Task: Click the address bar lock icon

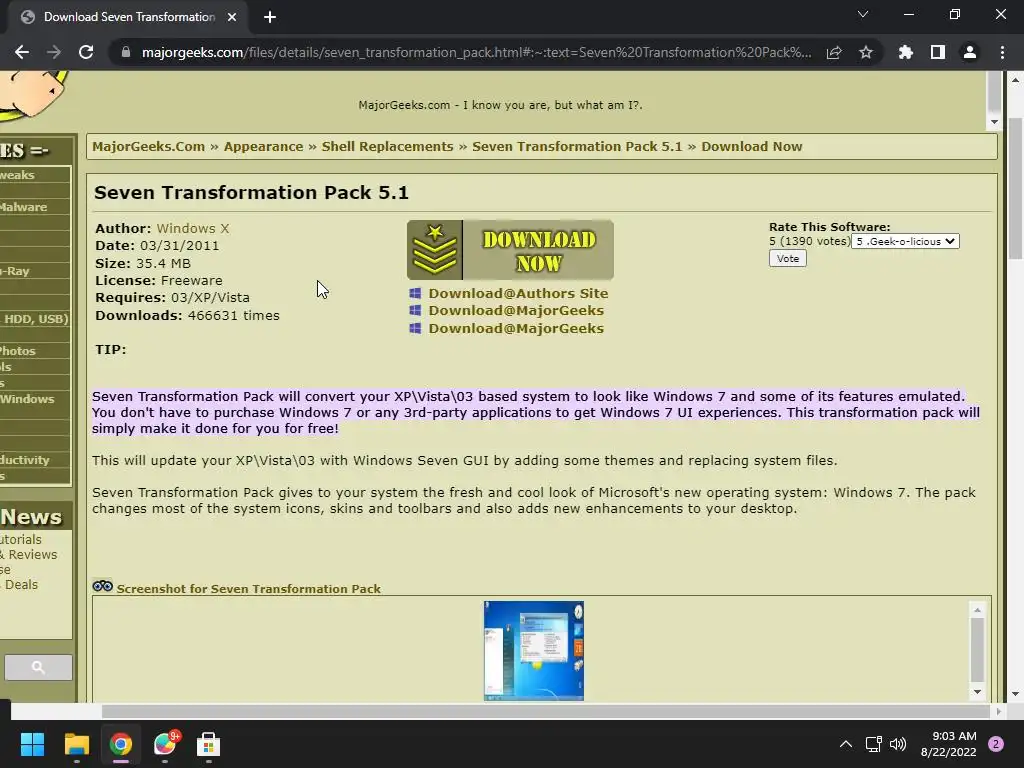Action: coord(126,52)
